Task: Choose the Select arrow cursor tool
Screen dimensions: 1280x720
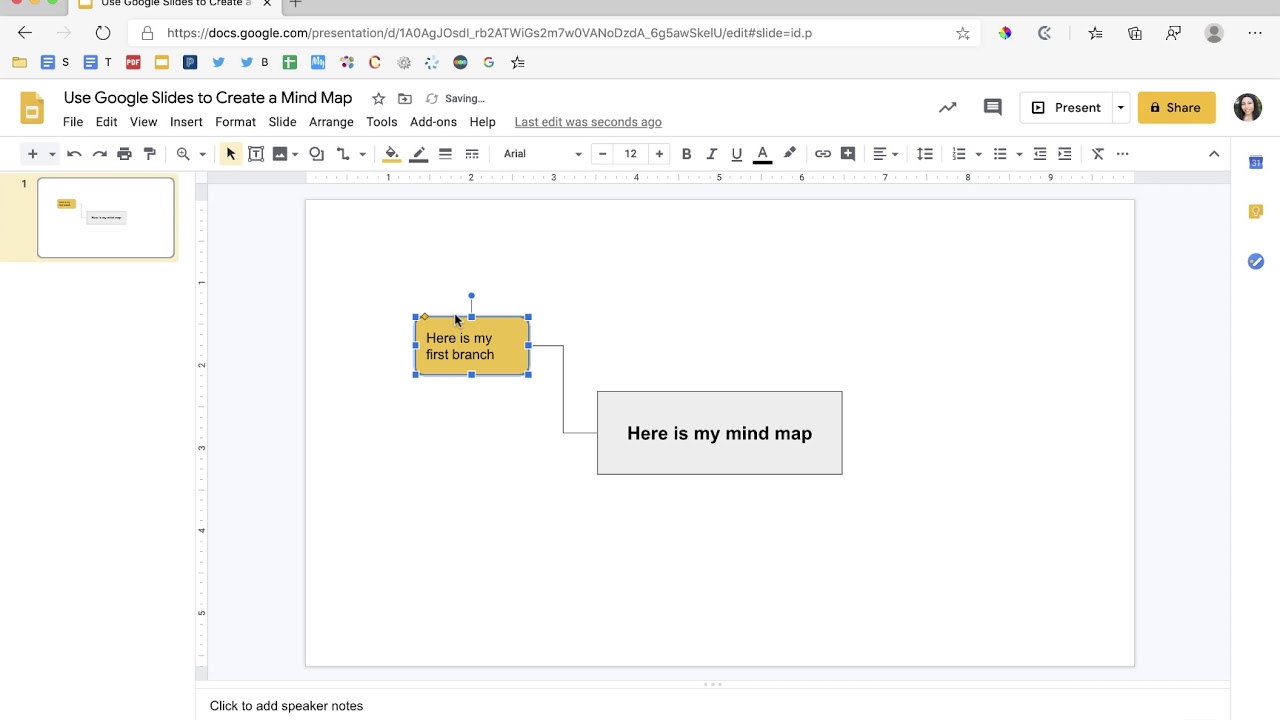Action: [x=231, y=154]
